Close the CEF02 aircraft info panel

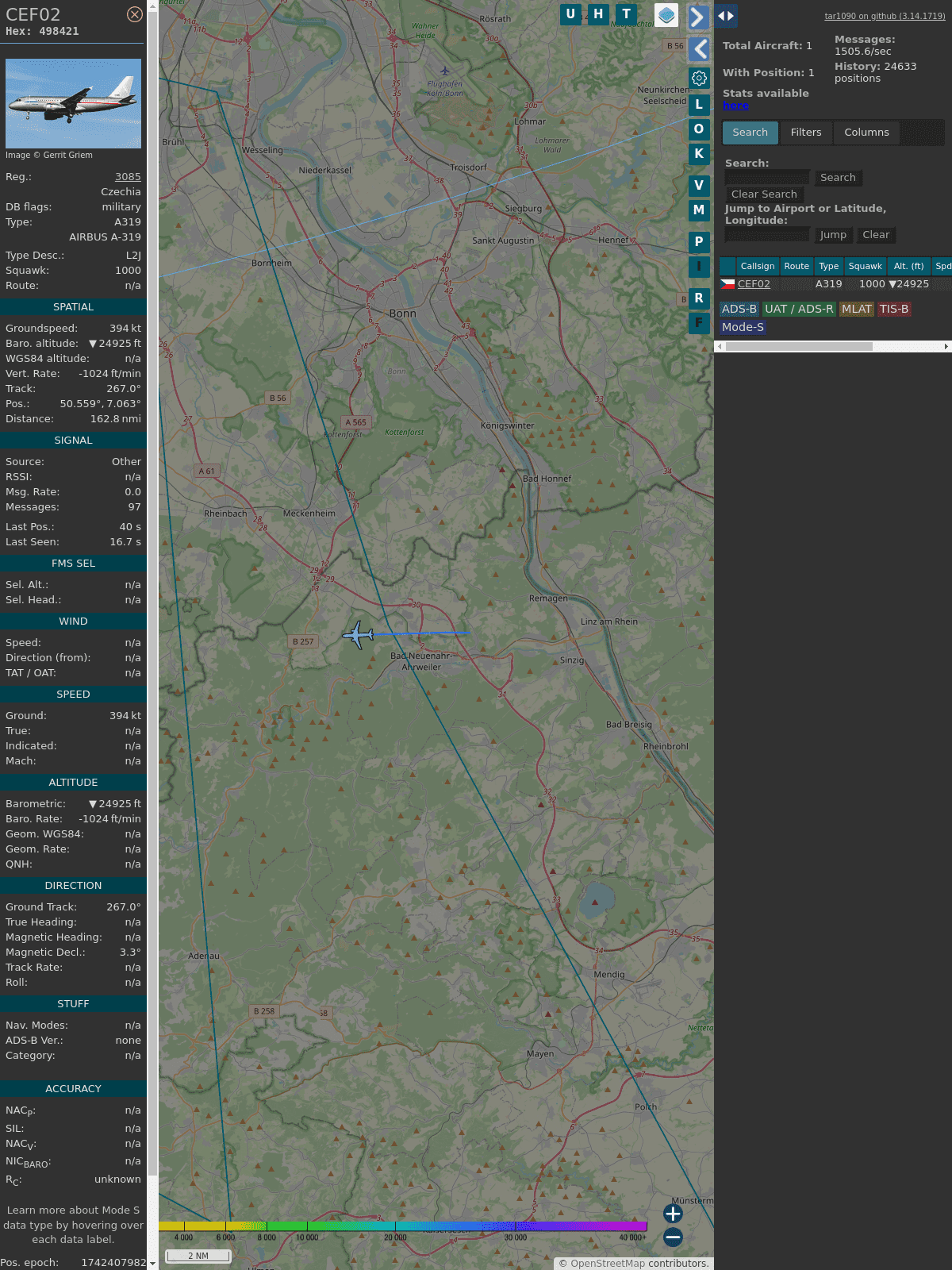point(135,14)
